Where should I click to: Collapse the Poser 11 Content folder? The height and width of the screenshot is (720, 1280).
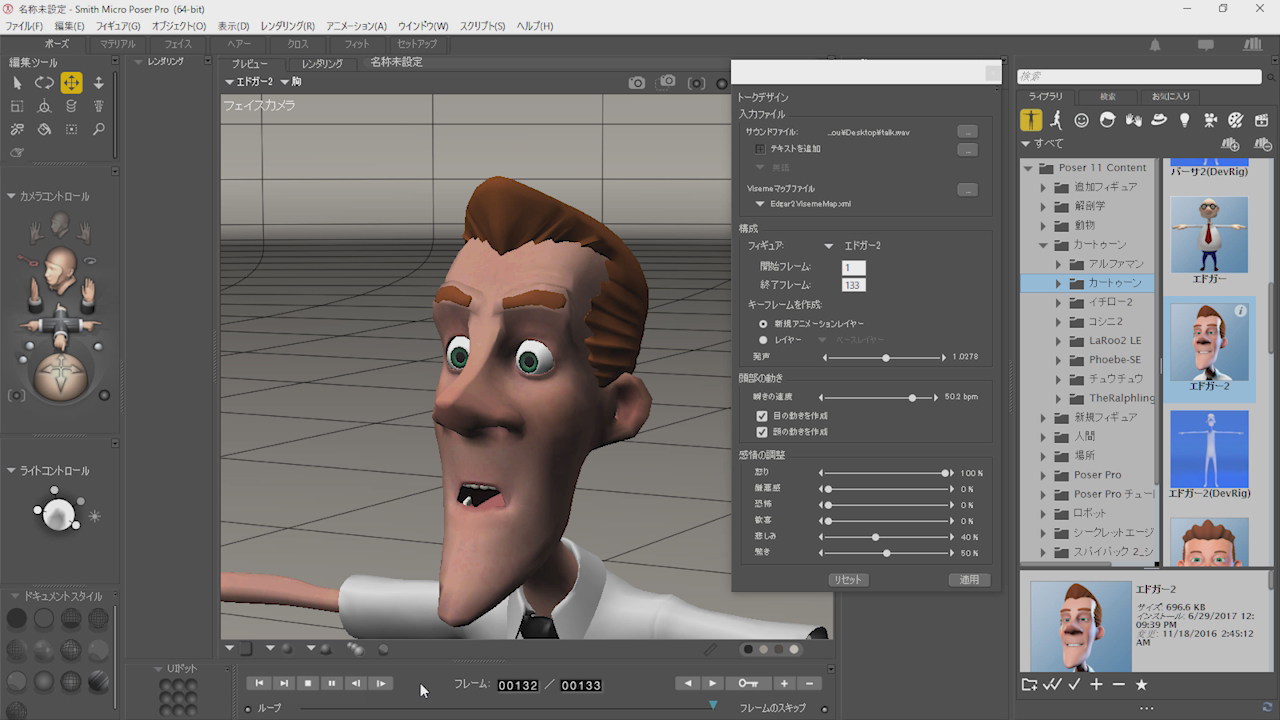(x=1028, y=168)
